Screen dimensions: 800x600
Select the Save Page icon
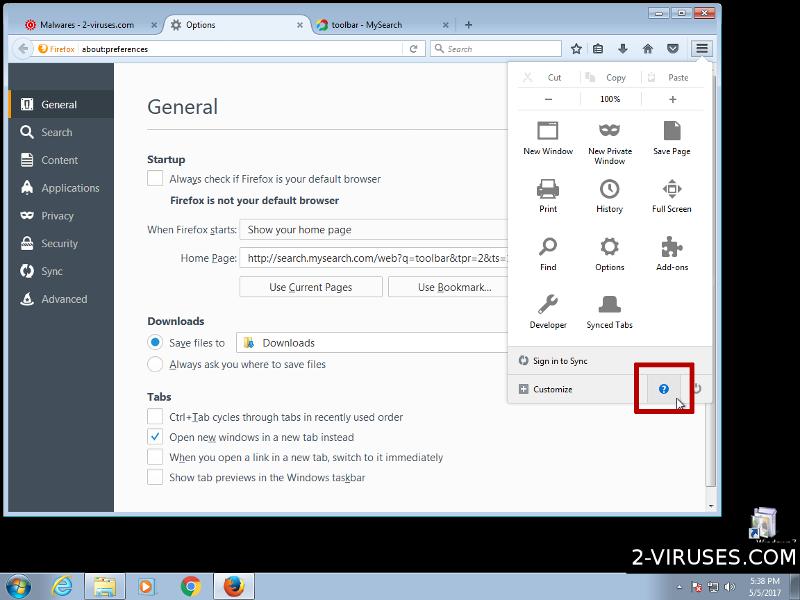pyautogui.click(x=672, y=138)
